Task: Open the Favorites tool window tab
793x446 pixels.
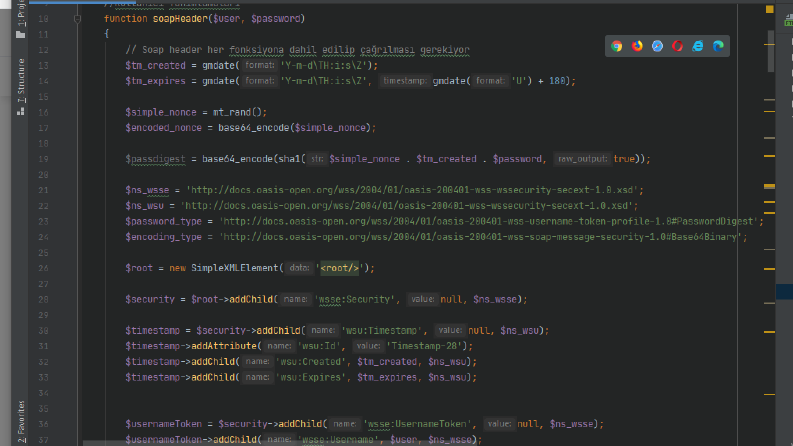Action: [21, 422]
